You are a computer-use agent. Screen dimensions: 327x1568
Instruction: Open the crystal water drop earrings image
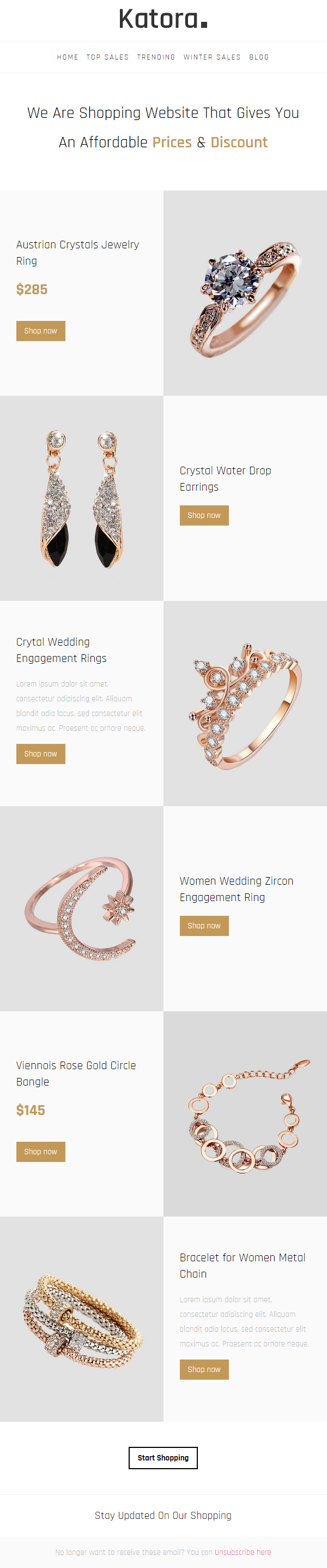click(81, 498)
